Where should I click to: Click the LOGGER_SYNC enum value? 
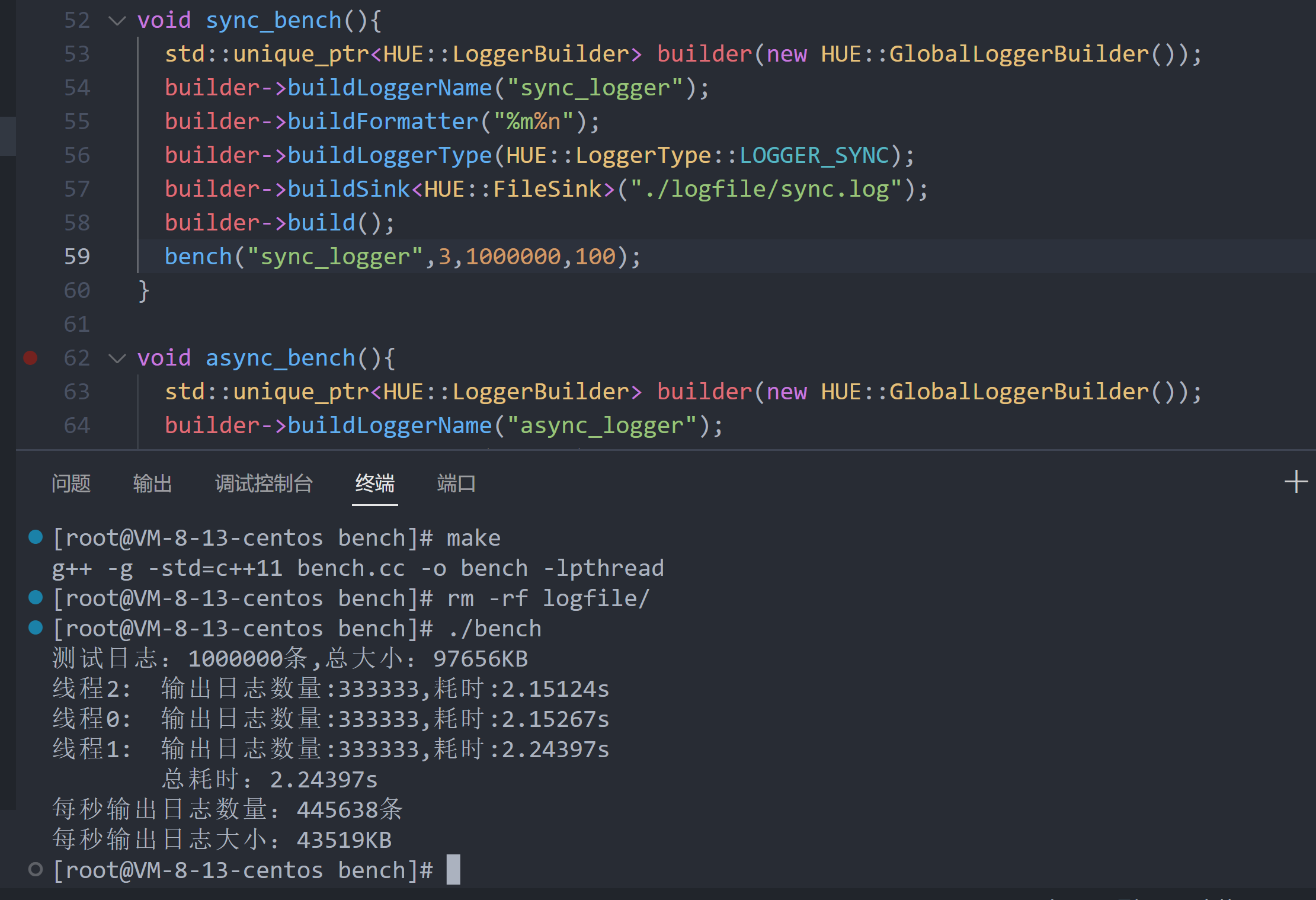tap(814, 155)
